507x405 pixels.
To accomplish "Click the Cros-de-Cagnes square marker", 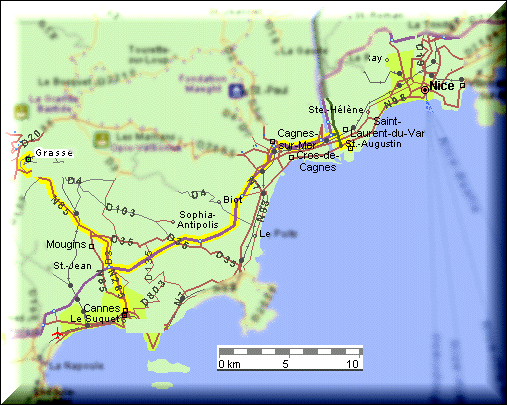I will 291,157.
